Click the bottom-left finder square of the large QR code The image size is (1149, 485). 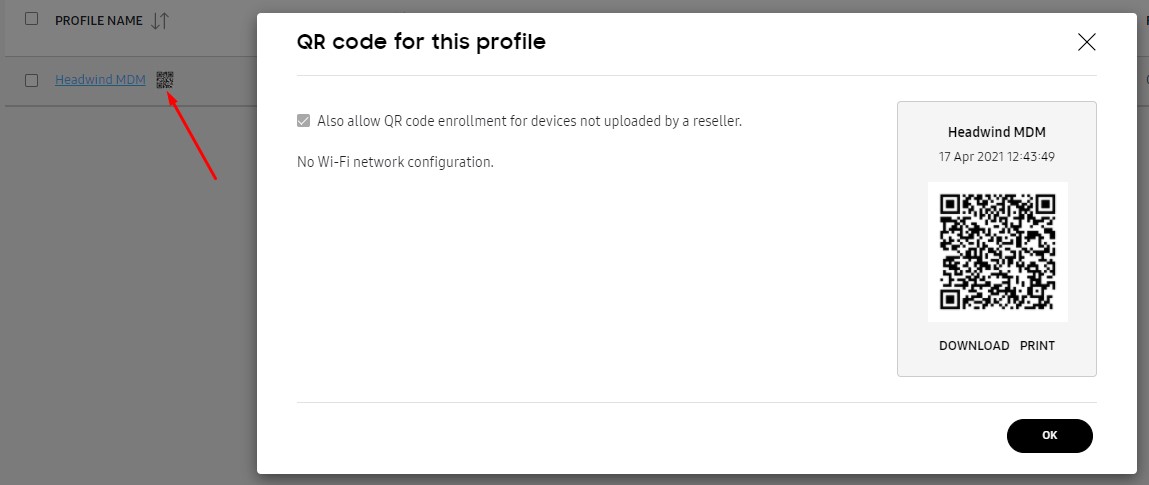(x=951, y=298)
